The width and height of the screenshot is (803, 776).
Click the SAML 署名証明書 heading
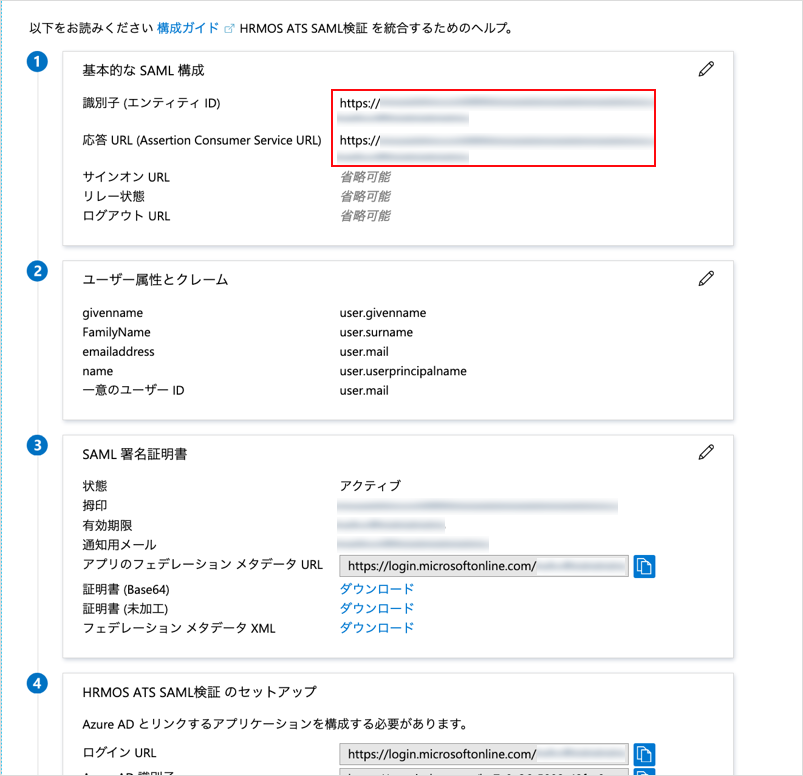[x=135, y=454]
